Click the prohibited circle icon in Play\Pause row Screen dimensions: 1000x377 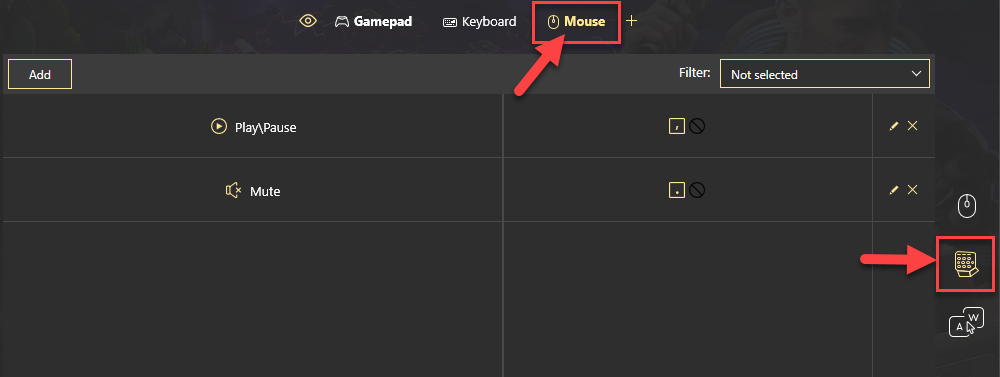pos(697,126)
